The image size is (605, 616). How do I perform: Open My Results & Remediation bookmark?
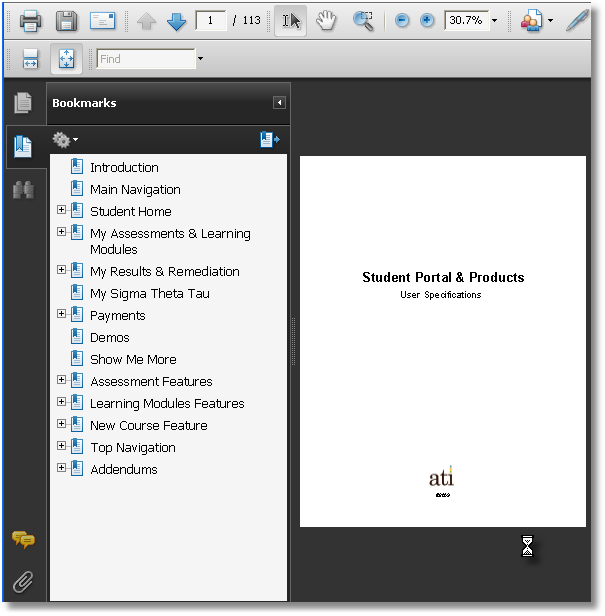[x=165, y=272]
